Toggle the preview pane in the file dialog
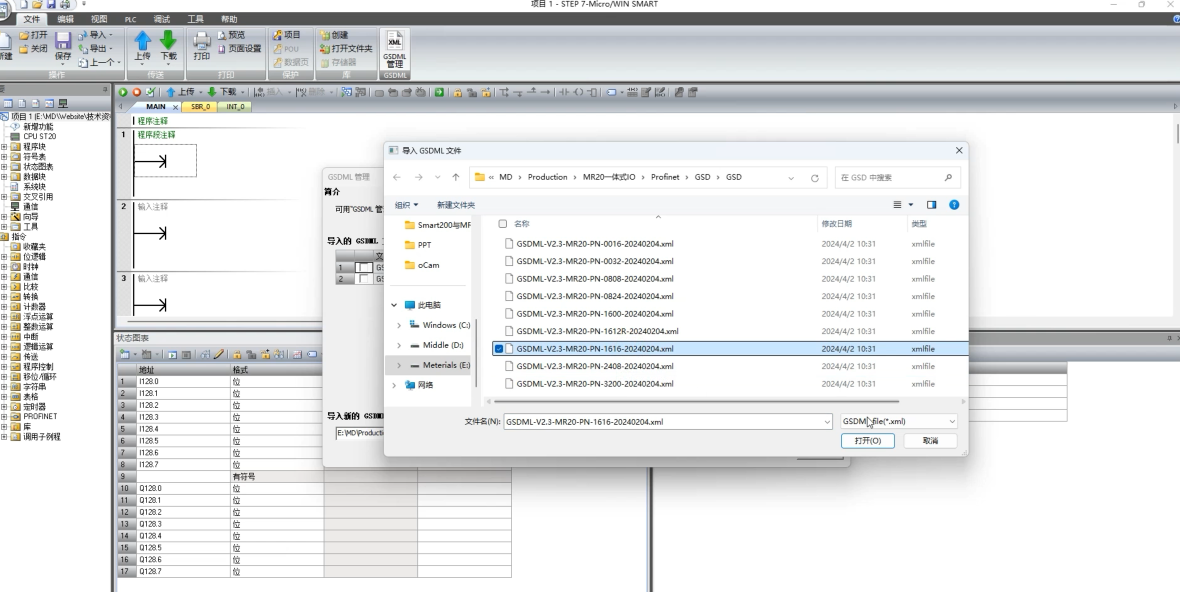1180x592 pixels. click(x=931, y=205)
